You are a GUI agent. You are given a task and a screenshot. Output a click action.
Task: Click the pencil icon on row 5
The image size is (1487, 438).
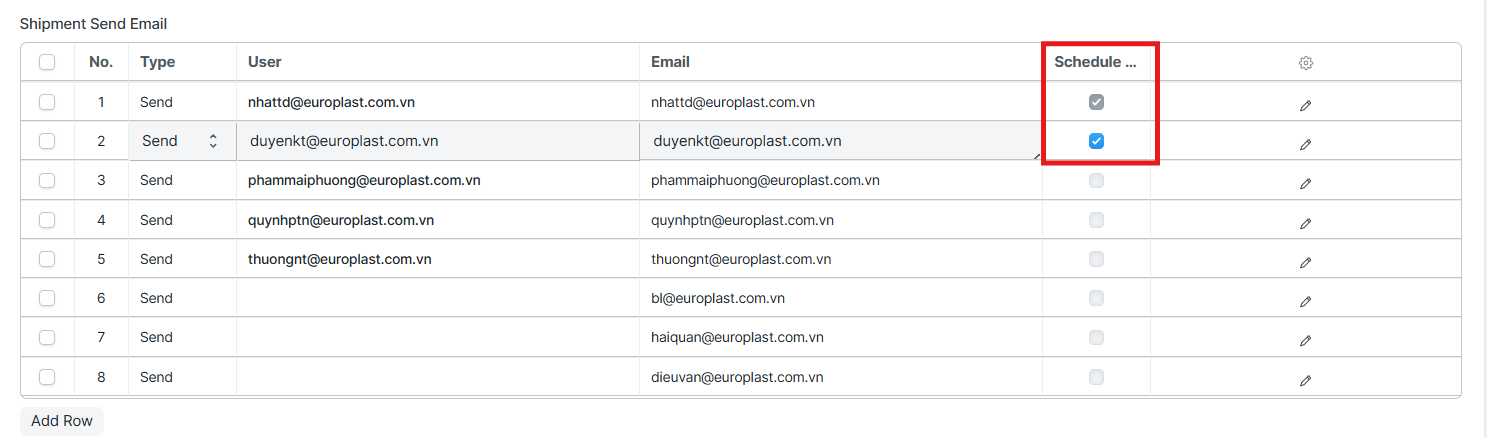1305,262
